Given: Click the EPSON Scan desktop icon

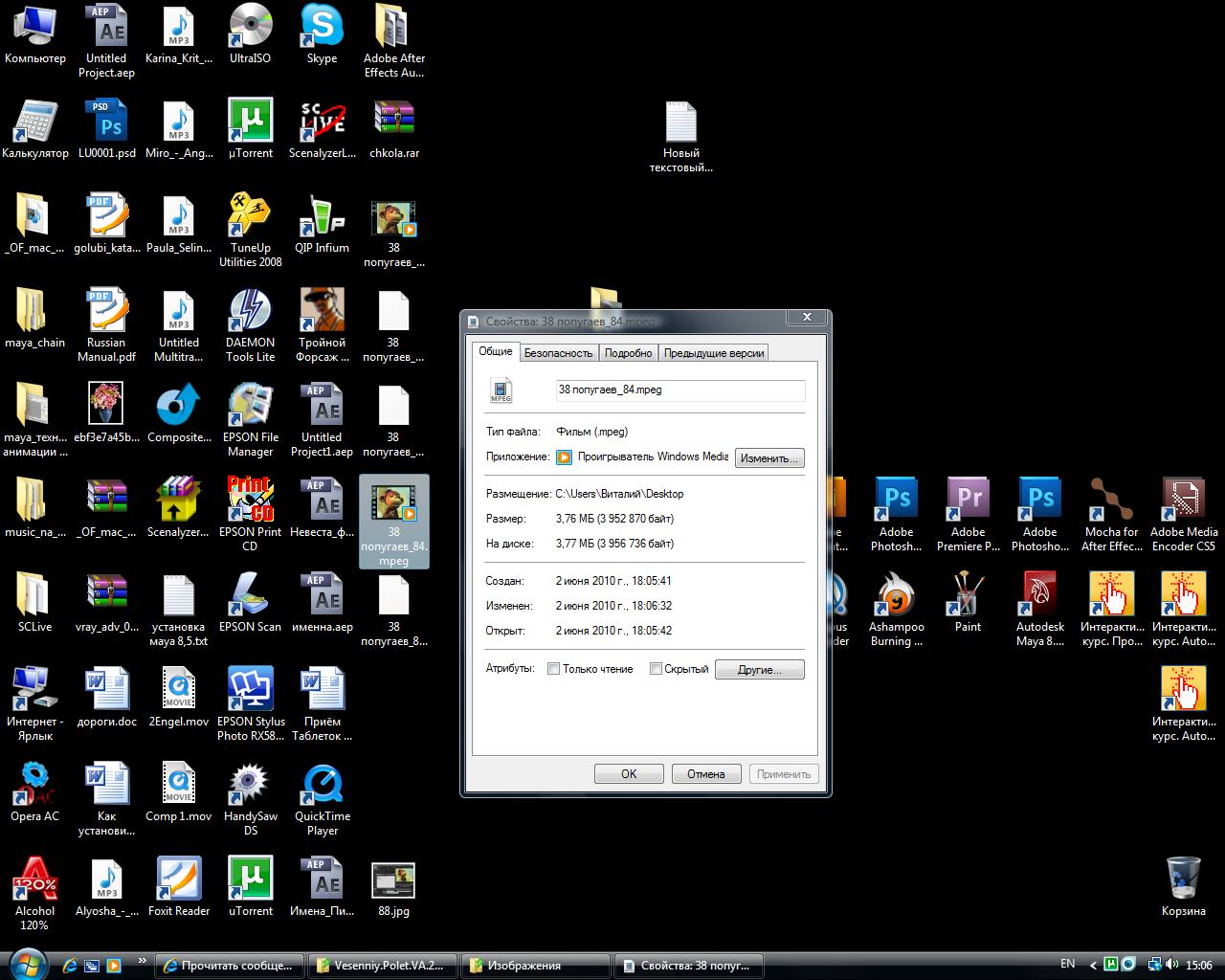Looking at the screenshot, I should click(x=250, y=603).
